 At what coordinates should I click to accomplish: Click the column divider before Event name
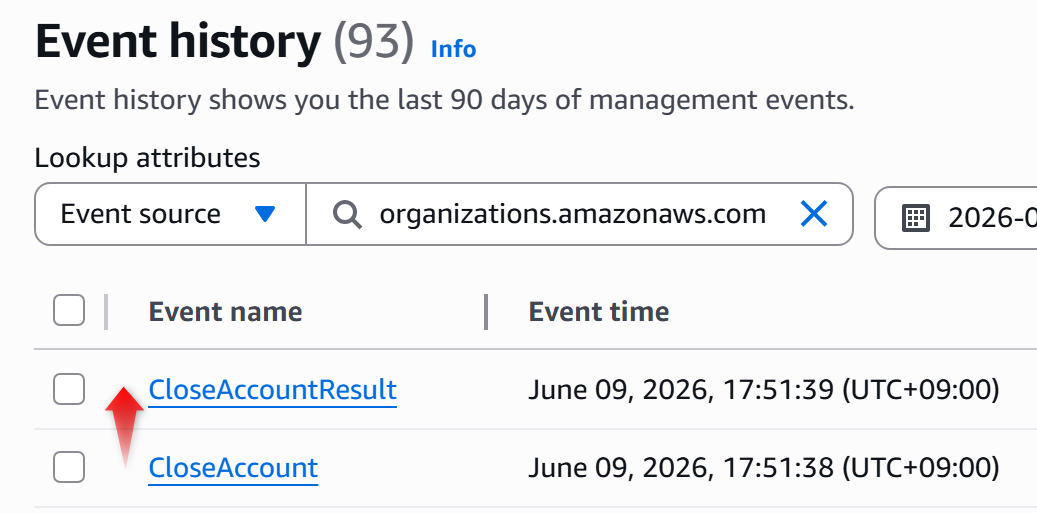pos(106,311)
